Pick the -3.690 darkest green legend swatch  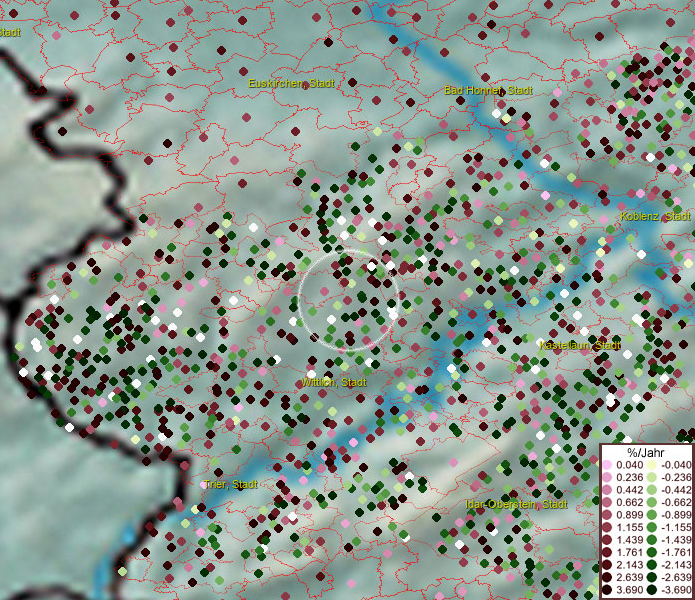652,590
